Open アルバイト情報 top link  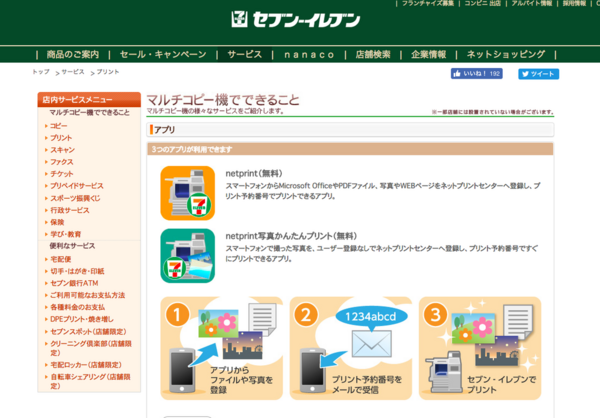tap(532, 3)
